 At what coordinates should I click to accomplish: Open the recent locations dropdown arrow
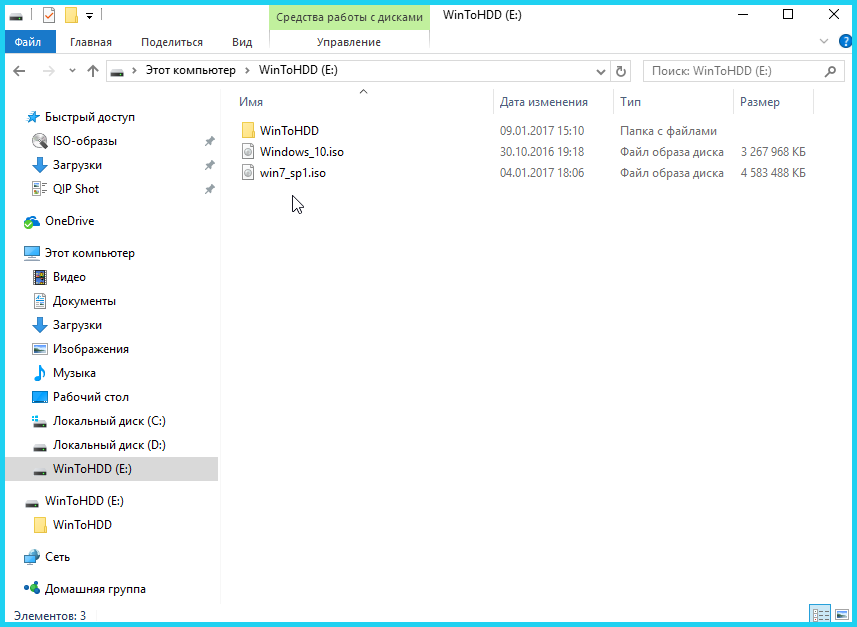tap(71, 71)
